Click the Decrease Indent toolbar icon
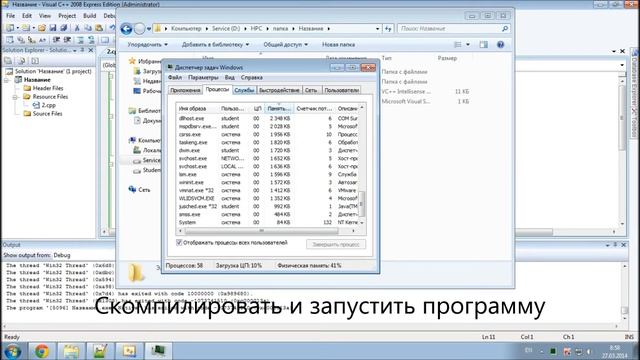640x360 pixels. click(x=56, y=40)
